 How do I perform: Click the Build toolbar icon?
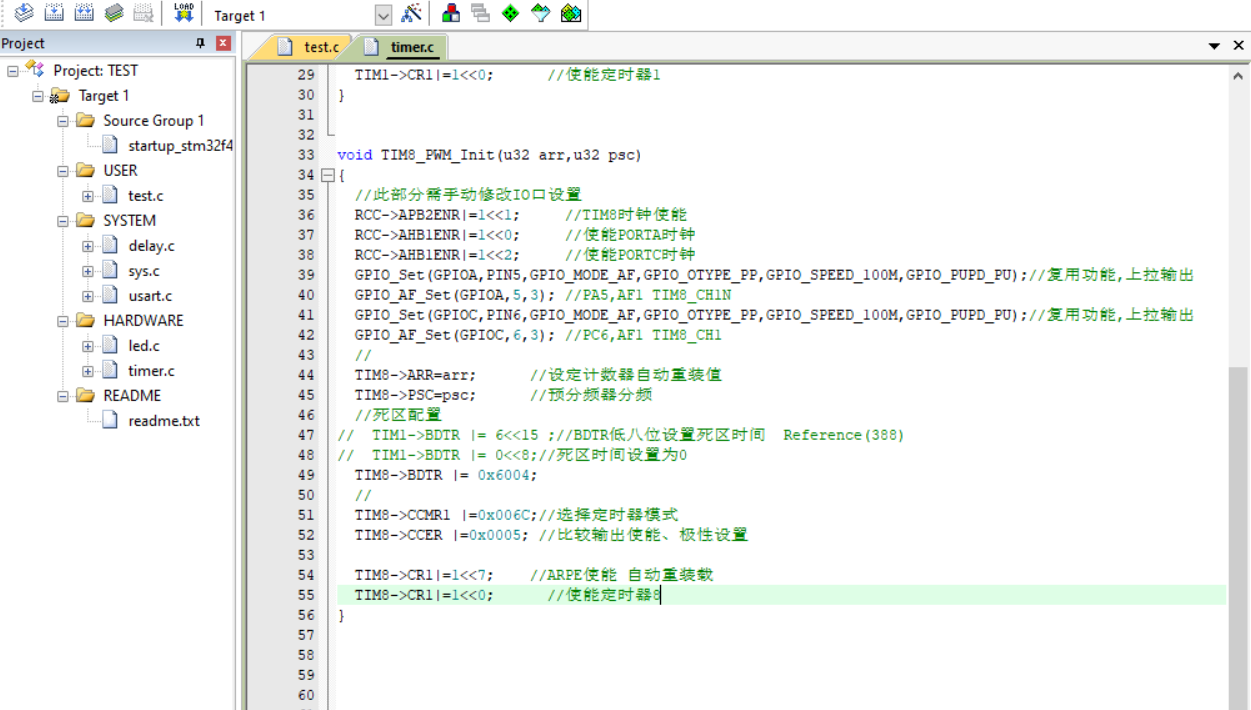tap(55, 13)
